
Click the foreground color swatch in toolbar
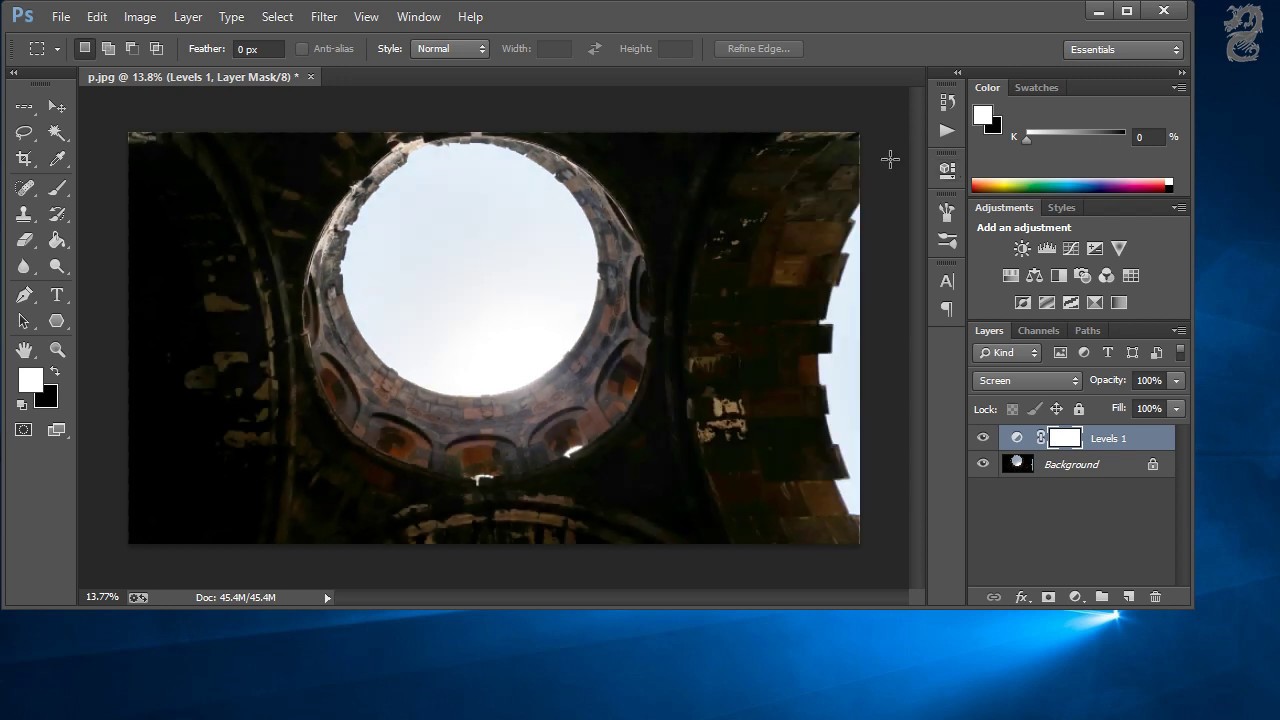(30, 379)
